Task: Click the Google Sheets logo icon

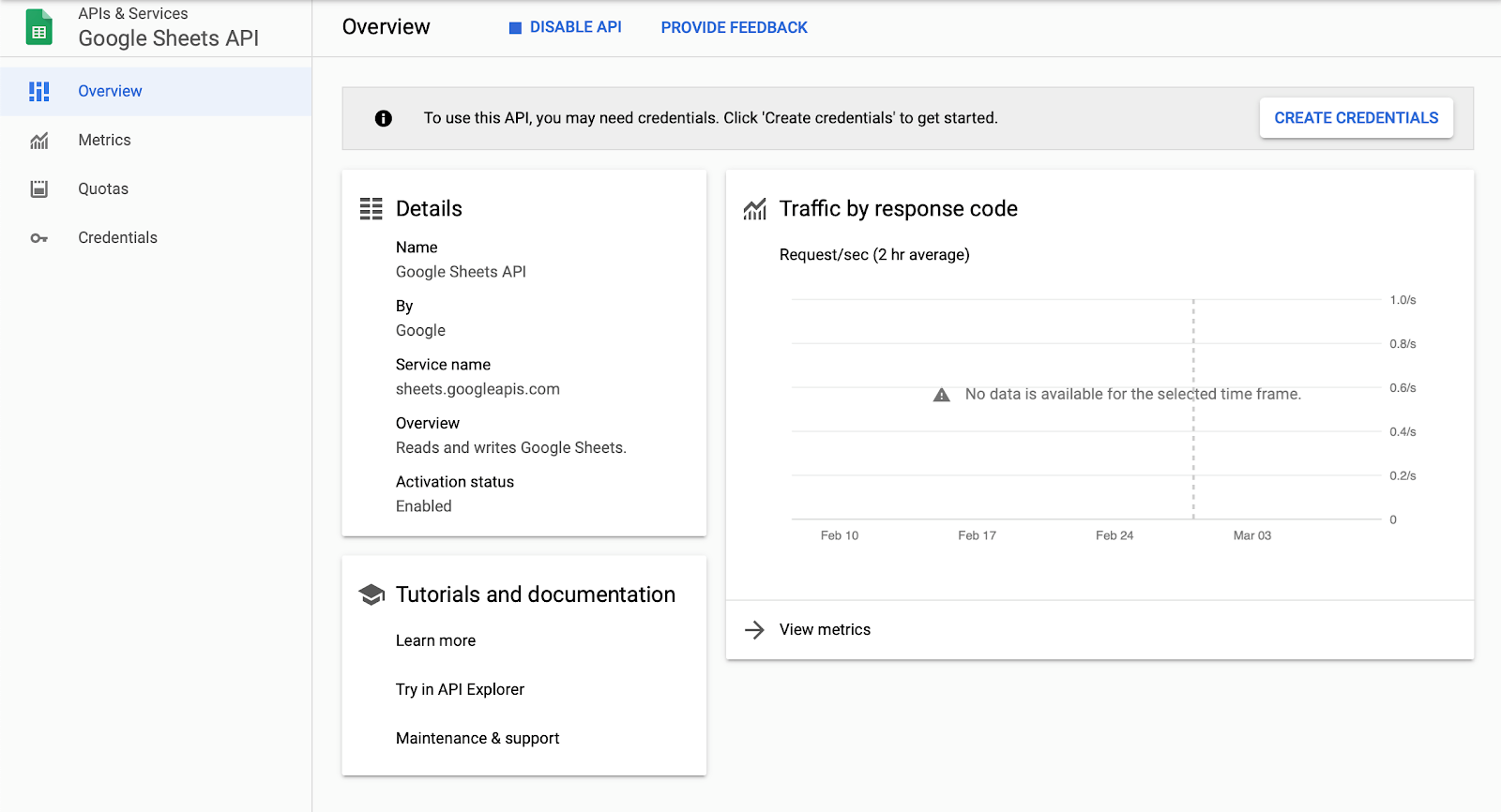Action: 38,27
